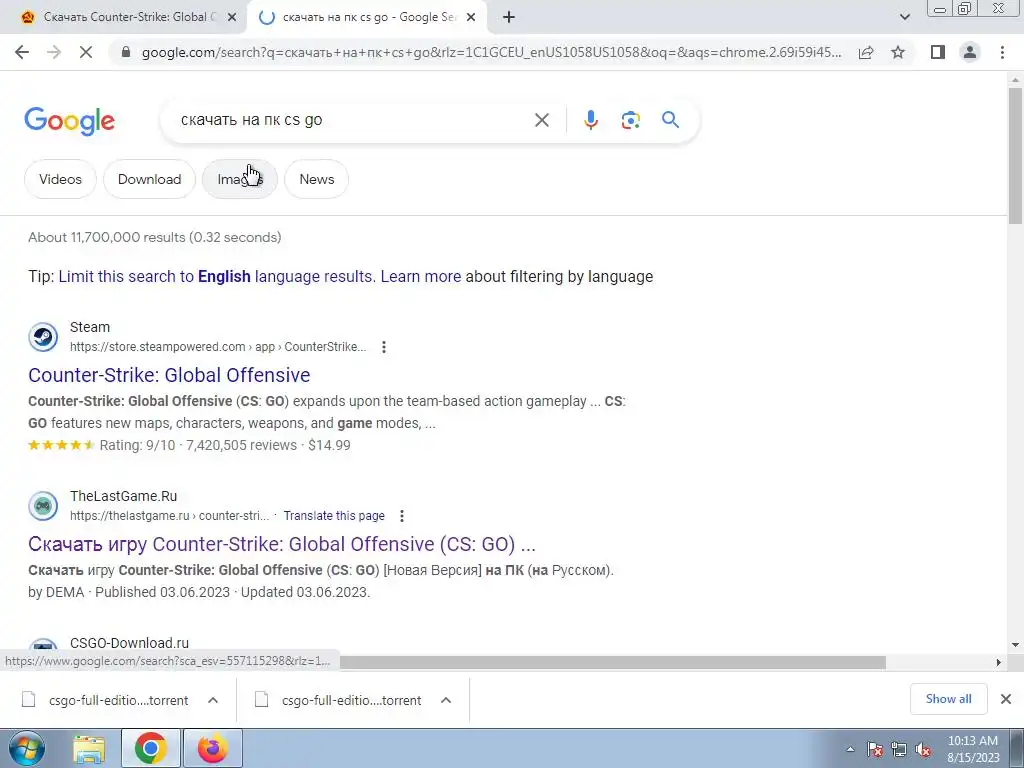Clear the search box with X
Viewport: 1024px width, 768px height.
tap(541, 120)
